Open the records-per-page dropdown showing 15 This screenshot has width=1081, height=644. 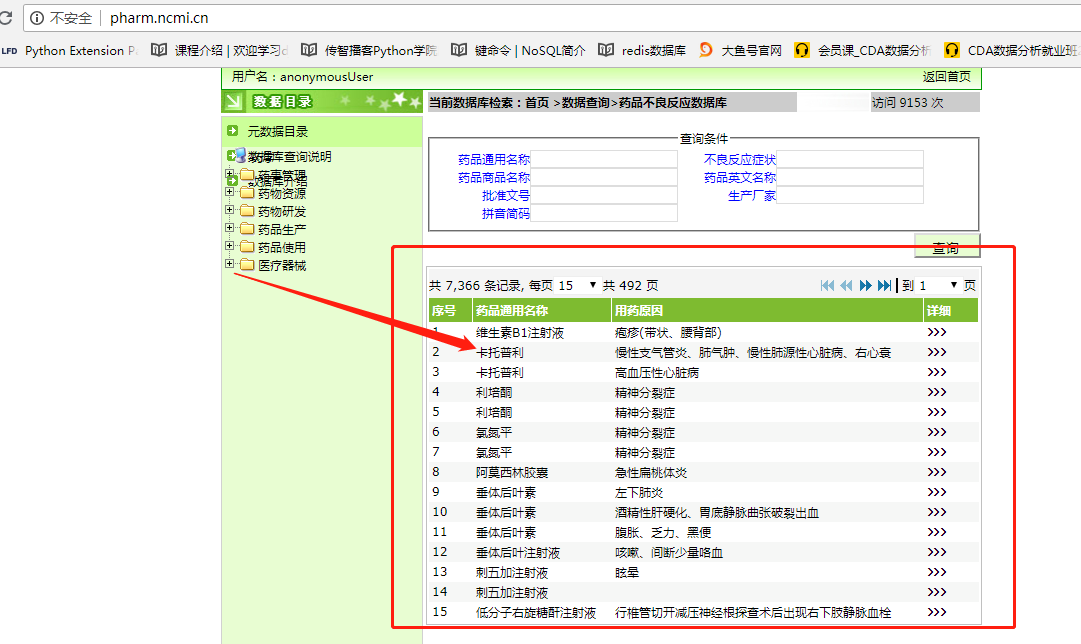pos(577,285)
